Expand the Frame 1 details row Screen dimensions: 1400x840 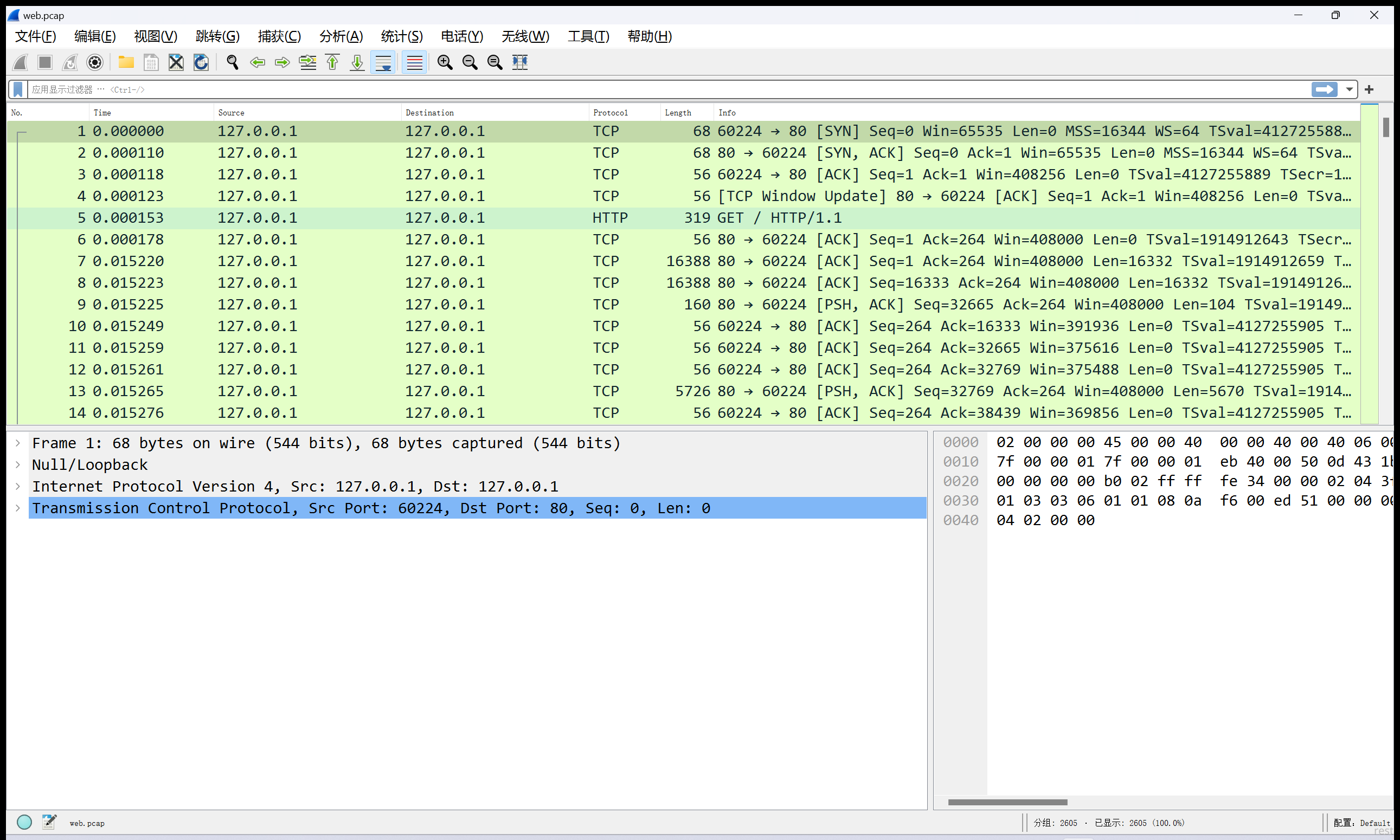point(18,443)
